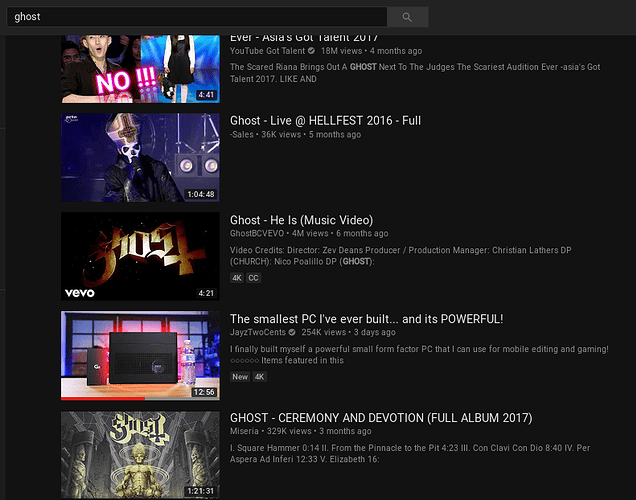Screen dimensions: 636x500
Task: Click the search magnifier button
Action: (407, 17)
